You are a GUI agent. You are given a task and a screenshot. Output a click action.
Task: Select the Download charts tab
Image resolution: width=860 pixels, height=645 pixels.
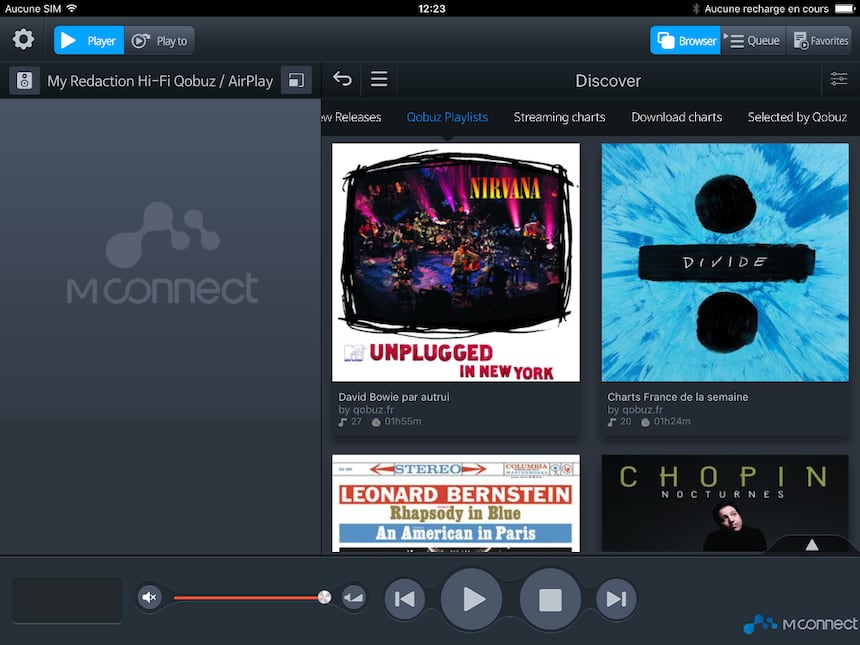coord(676,117)
